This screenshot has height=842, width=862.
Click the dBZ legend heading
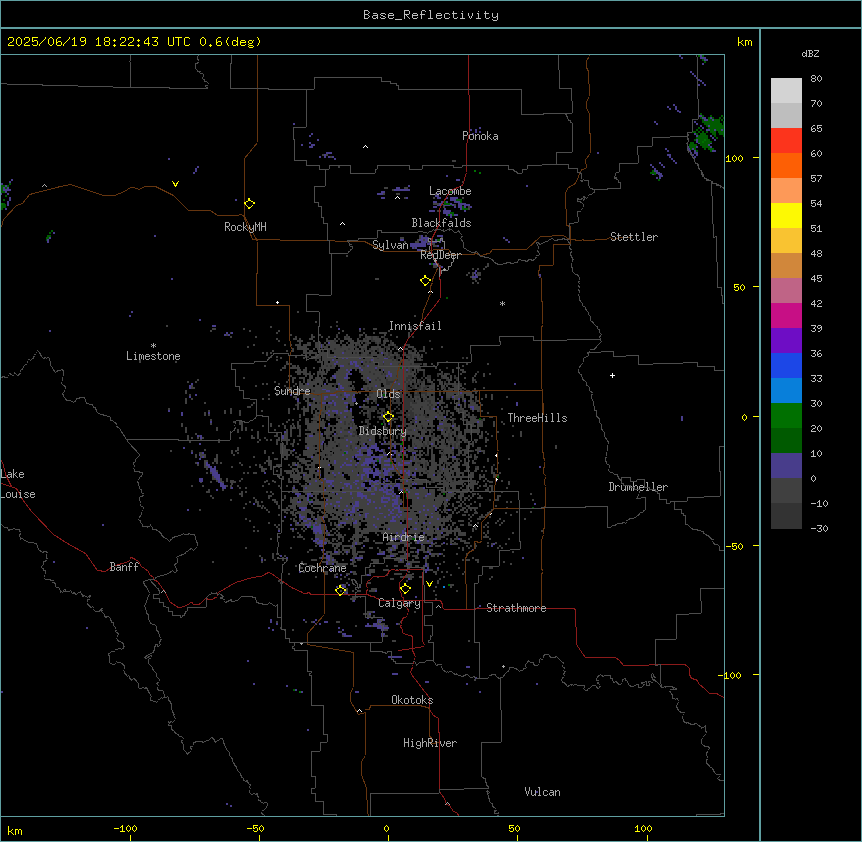pyautogui.click(x=810, y=53)
